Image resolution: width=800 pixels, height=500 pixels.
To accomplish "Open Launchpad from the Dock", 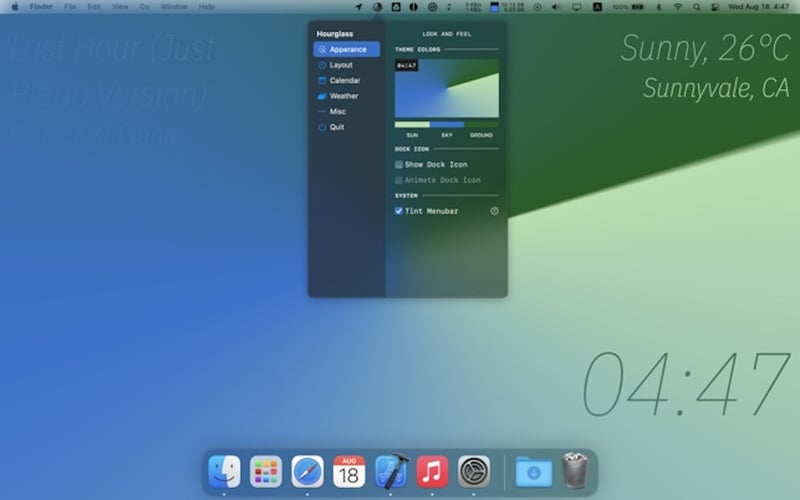I will point(265,471).
